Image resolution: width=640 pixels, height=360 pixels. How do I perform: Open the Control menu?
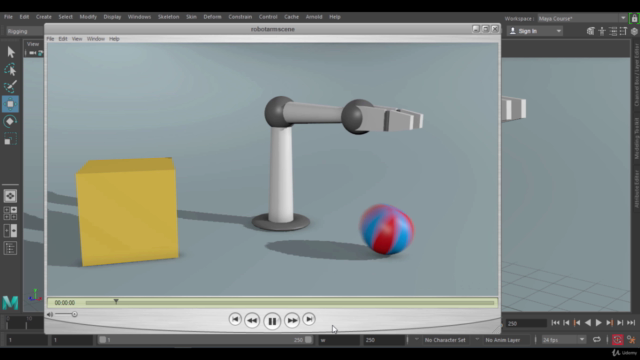(x=268, y=17)
